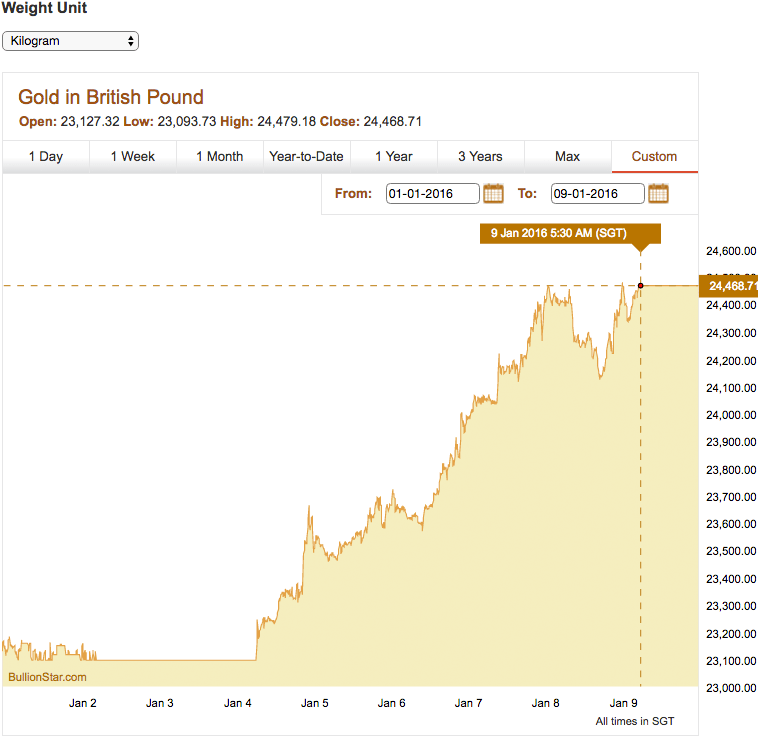758x738 pixels.
Task: Choose the 3 Years range tab
Action: (480, 156)
